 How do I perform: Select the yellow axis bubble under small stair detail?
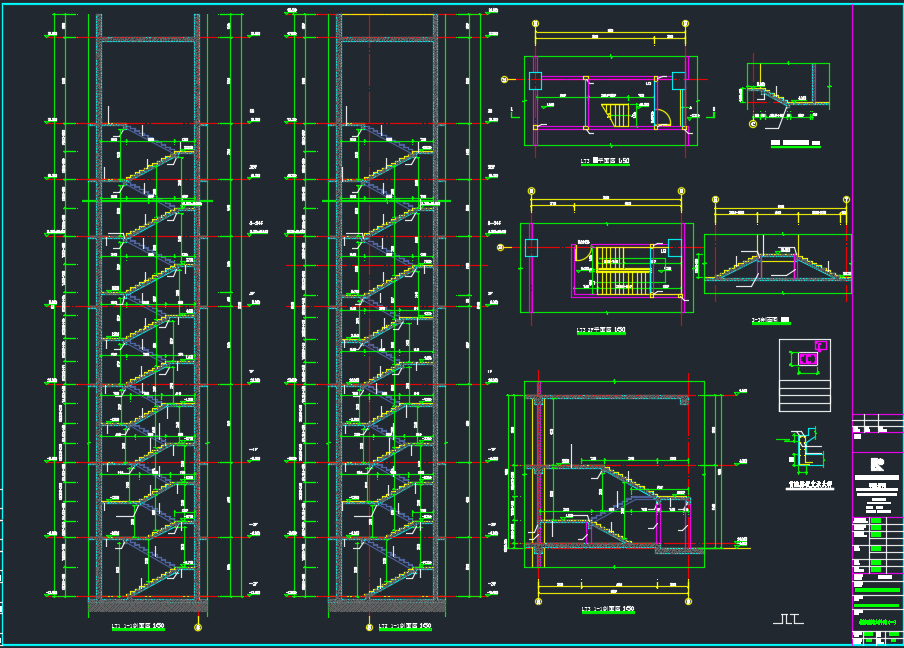tap(753, 124)
